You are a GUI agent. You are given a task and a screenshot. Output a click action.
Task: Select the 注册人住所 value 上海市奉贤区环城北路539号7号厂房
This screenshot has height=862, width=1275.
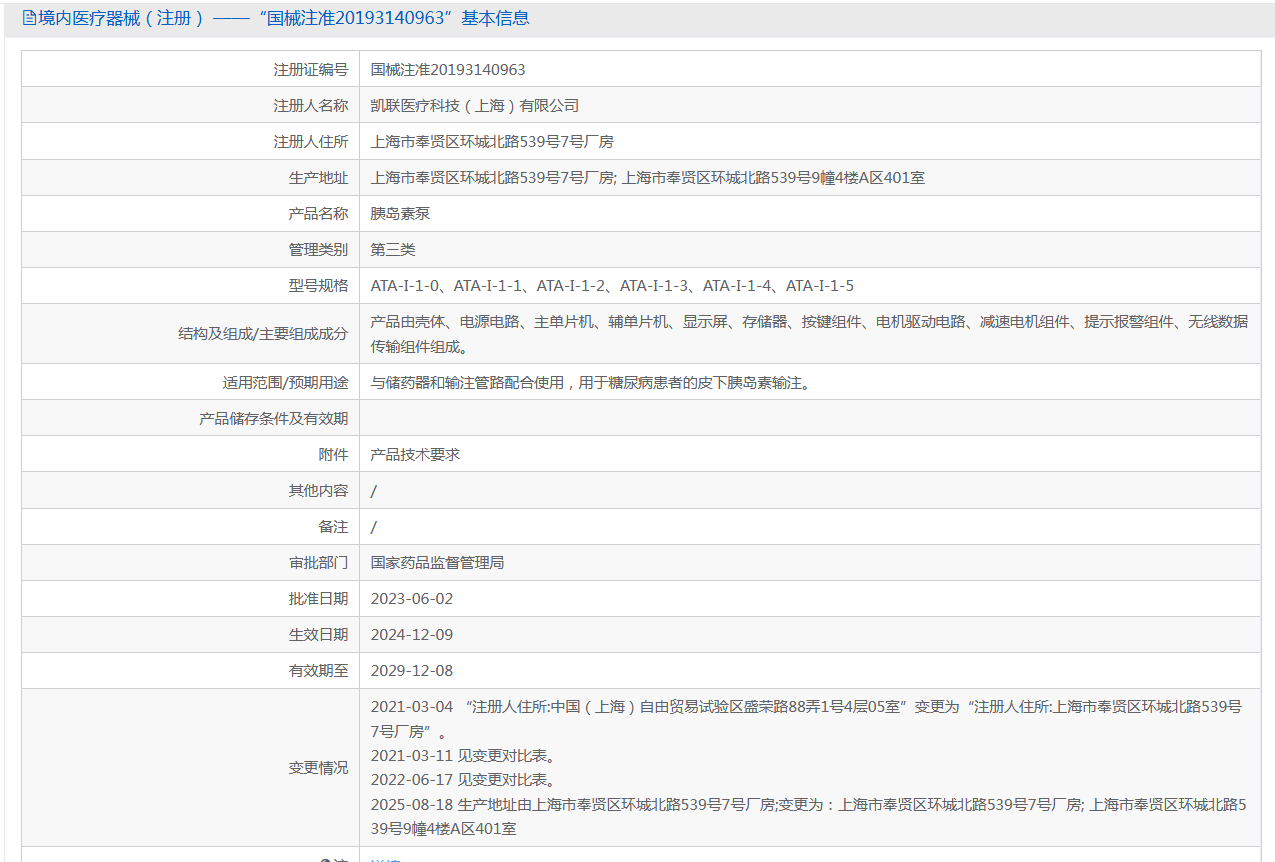point(492,142)
